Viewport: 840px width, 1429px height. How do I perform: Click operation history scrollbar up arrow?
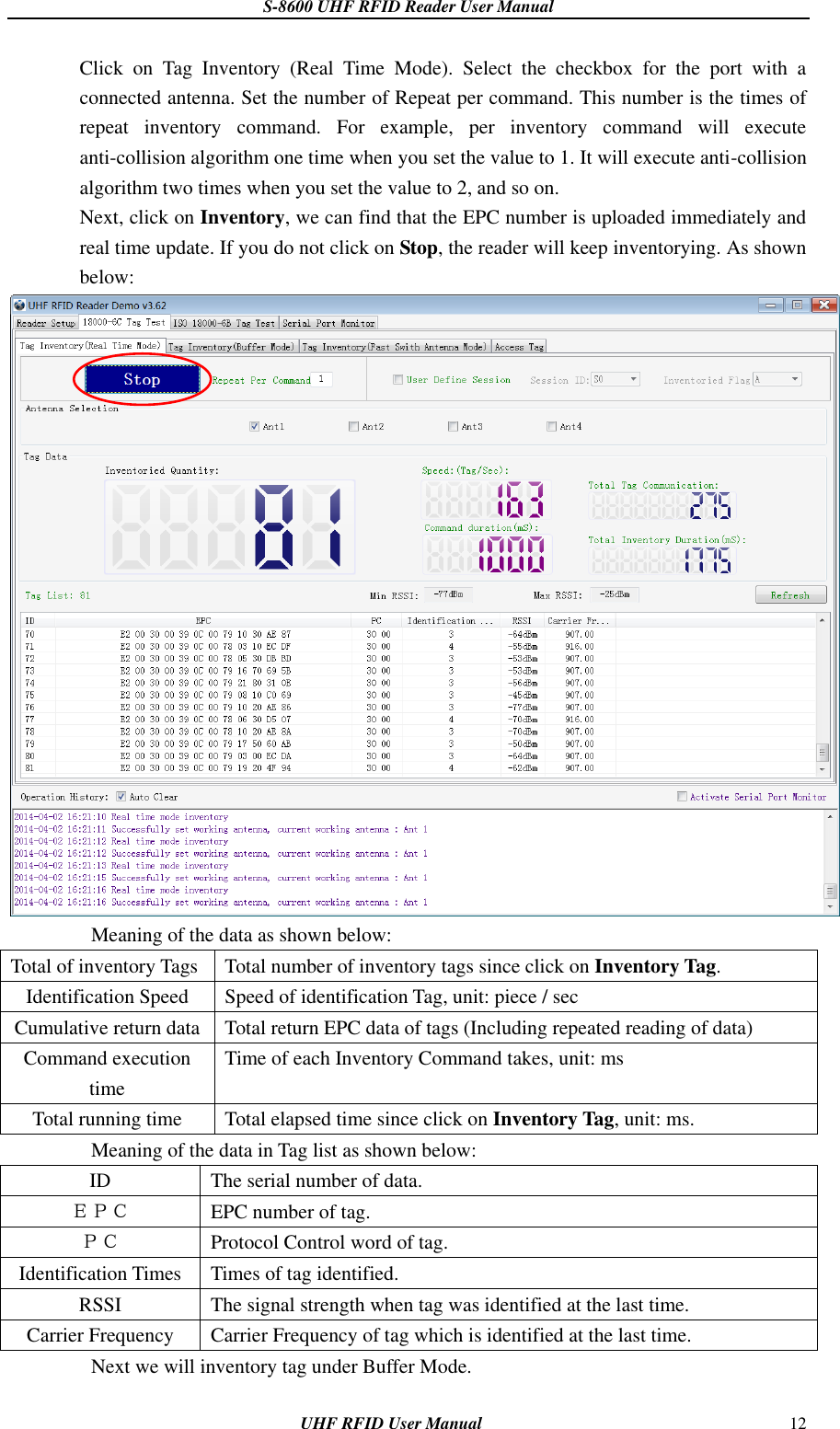(x=831, y=816)
